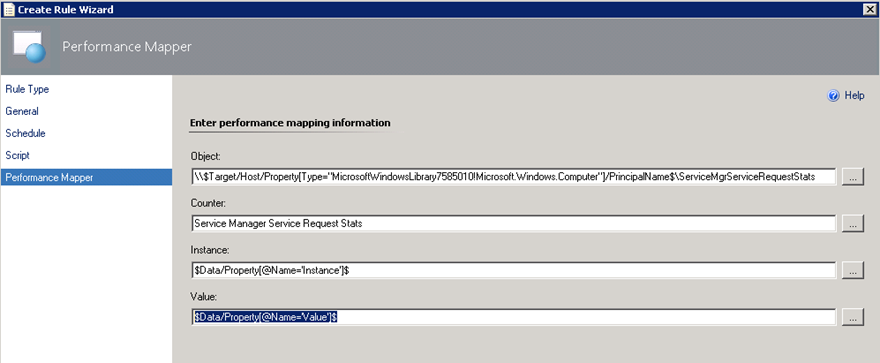Select the Performance Mapper step
The width and height of the screenshot is (880, 363).
(x=86, y=177)
